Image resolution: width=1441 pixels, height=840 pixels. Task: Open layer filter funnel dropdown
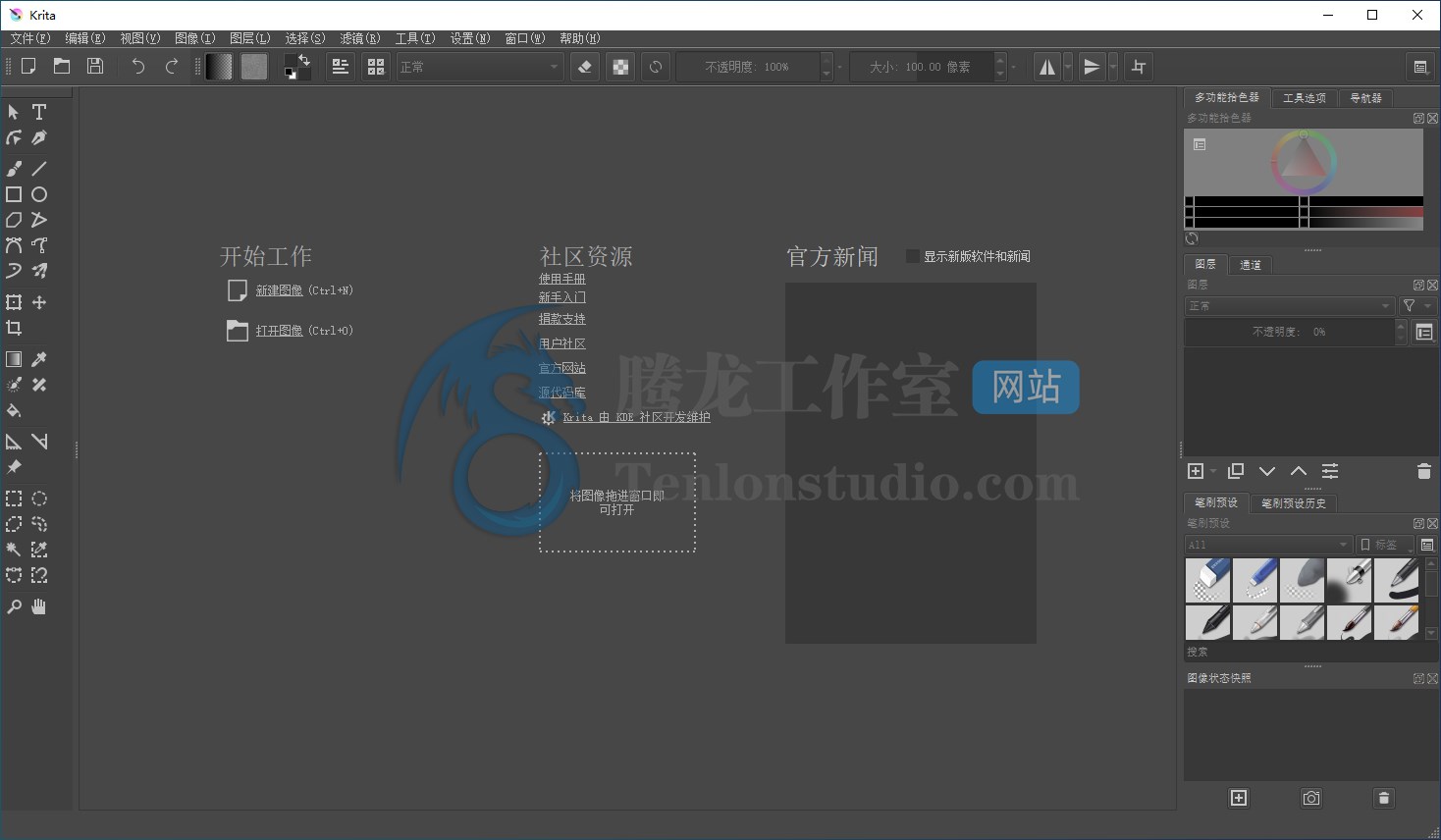(x=1416, y=306)
